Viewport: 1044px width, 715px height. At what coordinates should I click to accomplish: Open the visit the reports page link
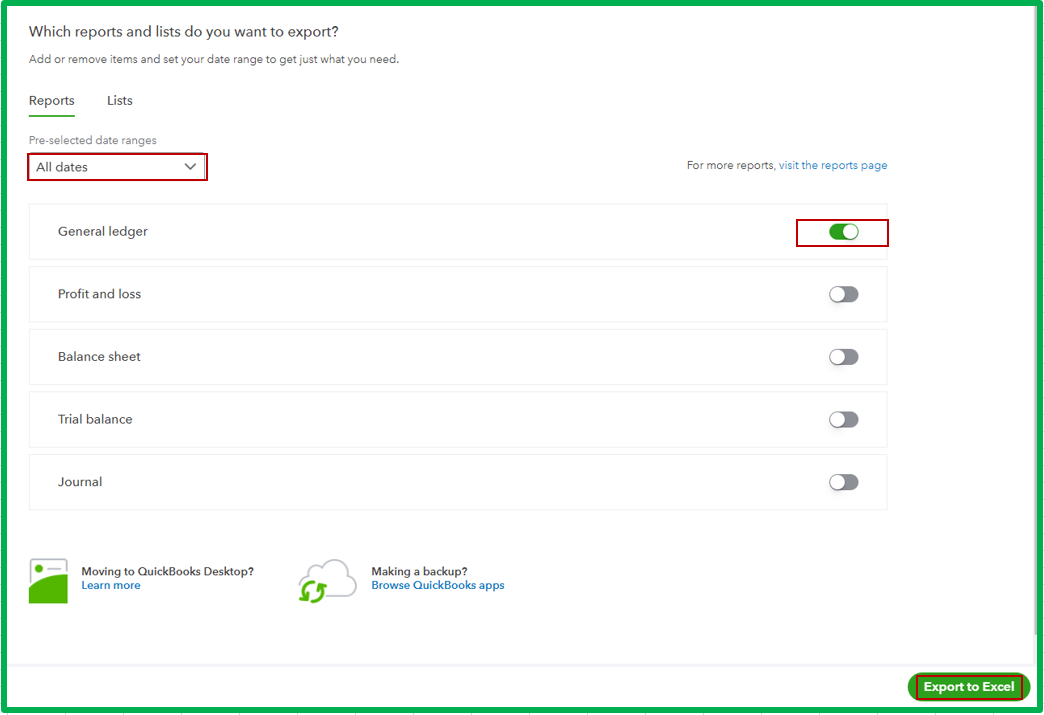[x=833, y=165]
